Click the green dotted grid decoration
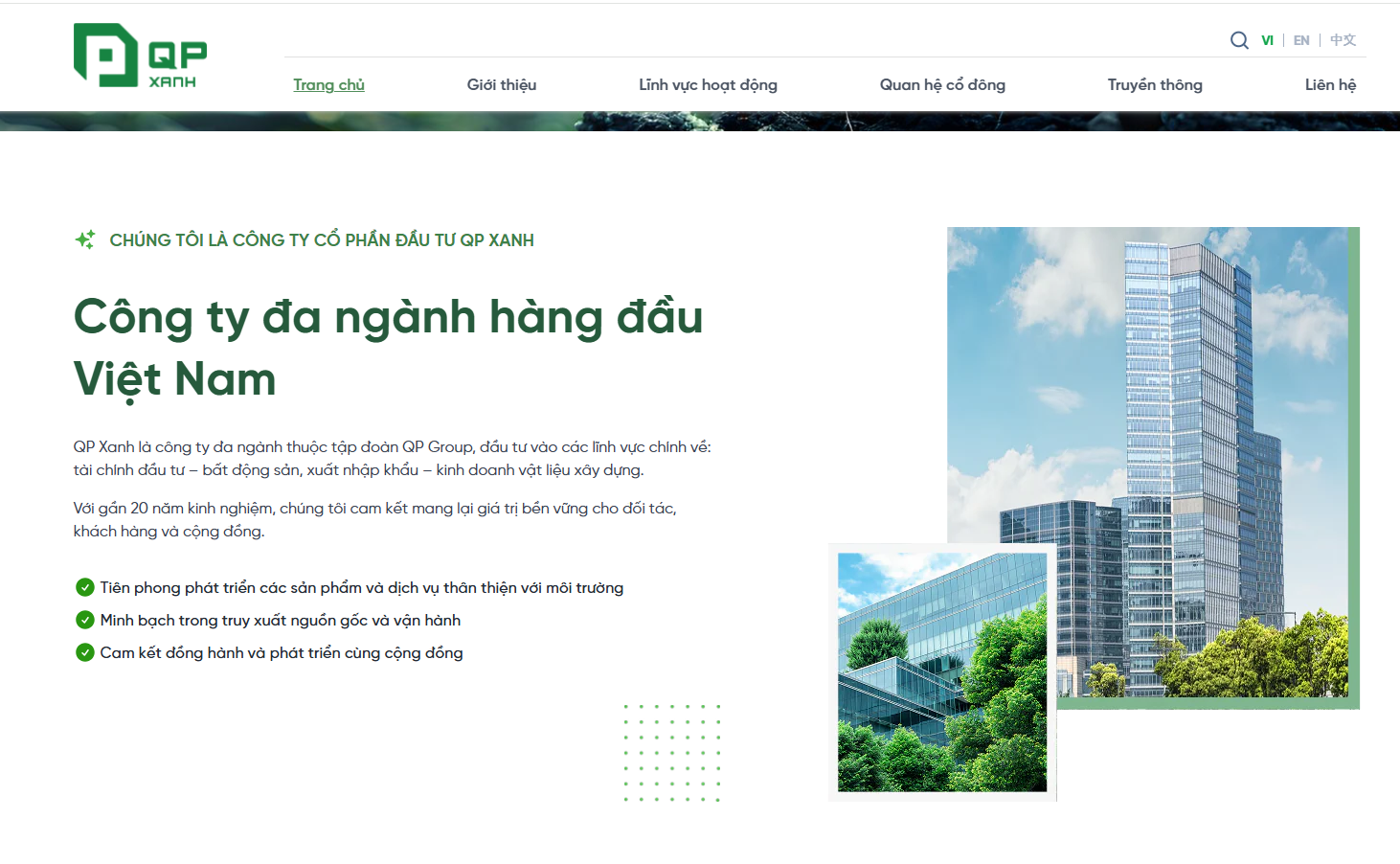The height and width of the screenshot is (864, 1400). [x=672, y=753]
